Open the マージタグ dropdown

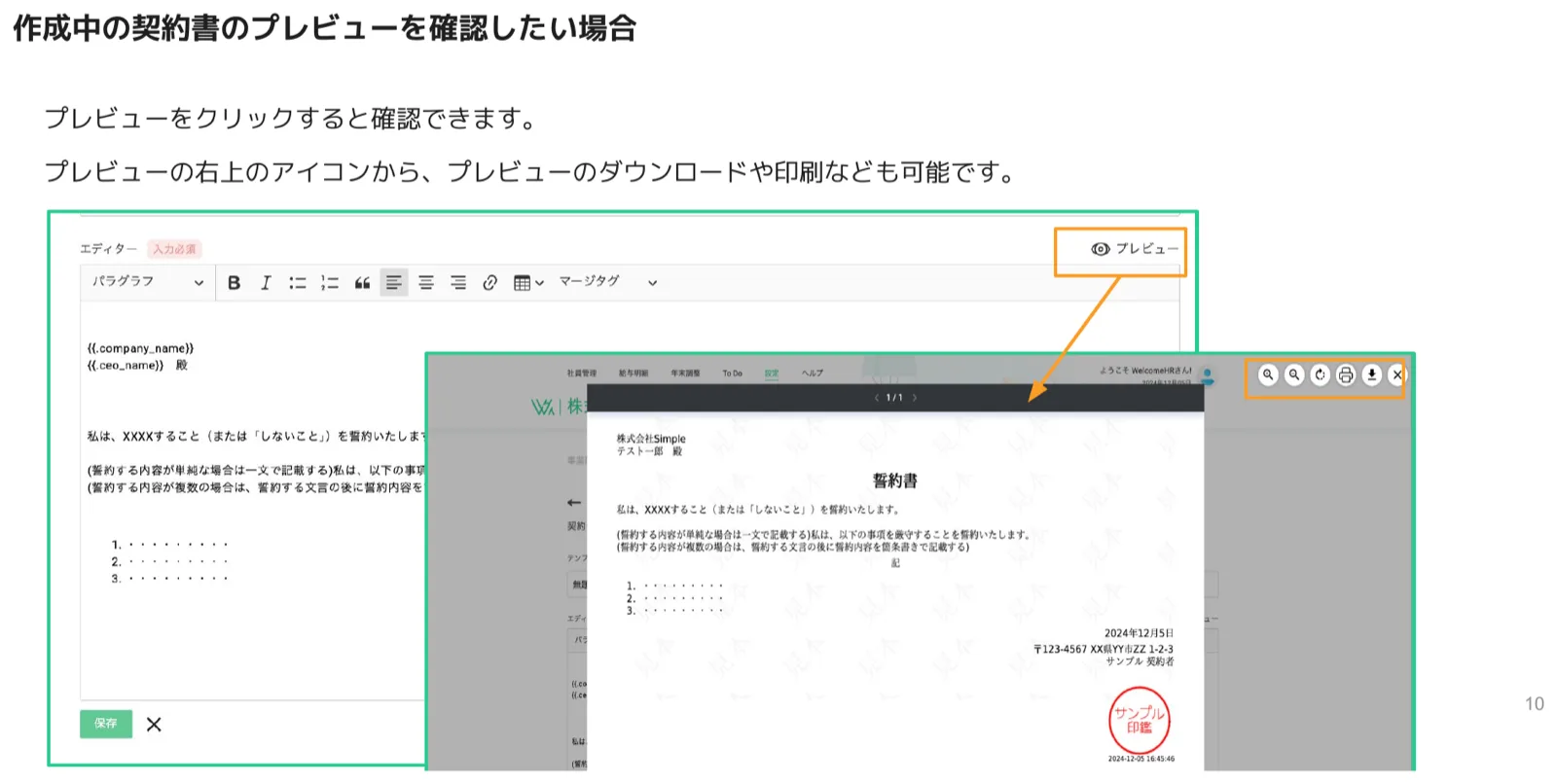pyautogui.click(x=608, y=282)
